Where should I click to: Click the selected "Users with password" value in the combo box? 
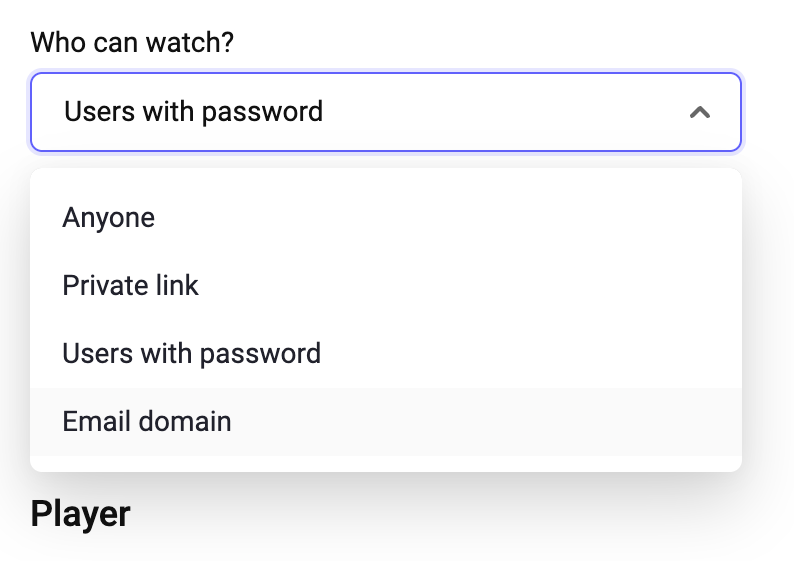(193, 111)
